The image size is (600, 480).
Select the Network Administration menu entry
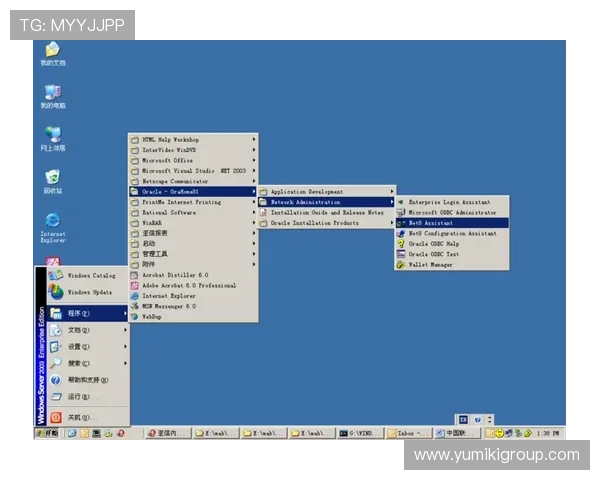click(x=327, y=202)
